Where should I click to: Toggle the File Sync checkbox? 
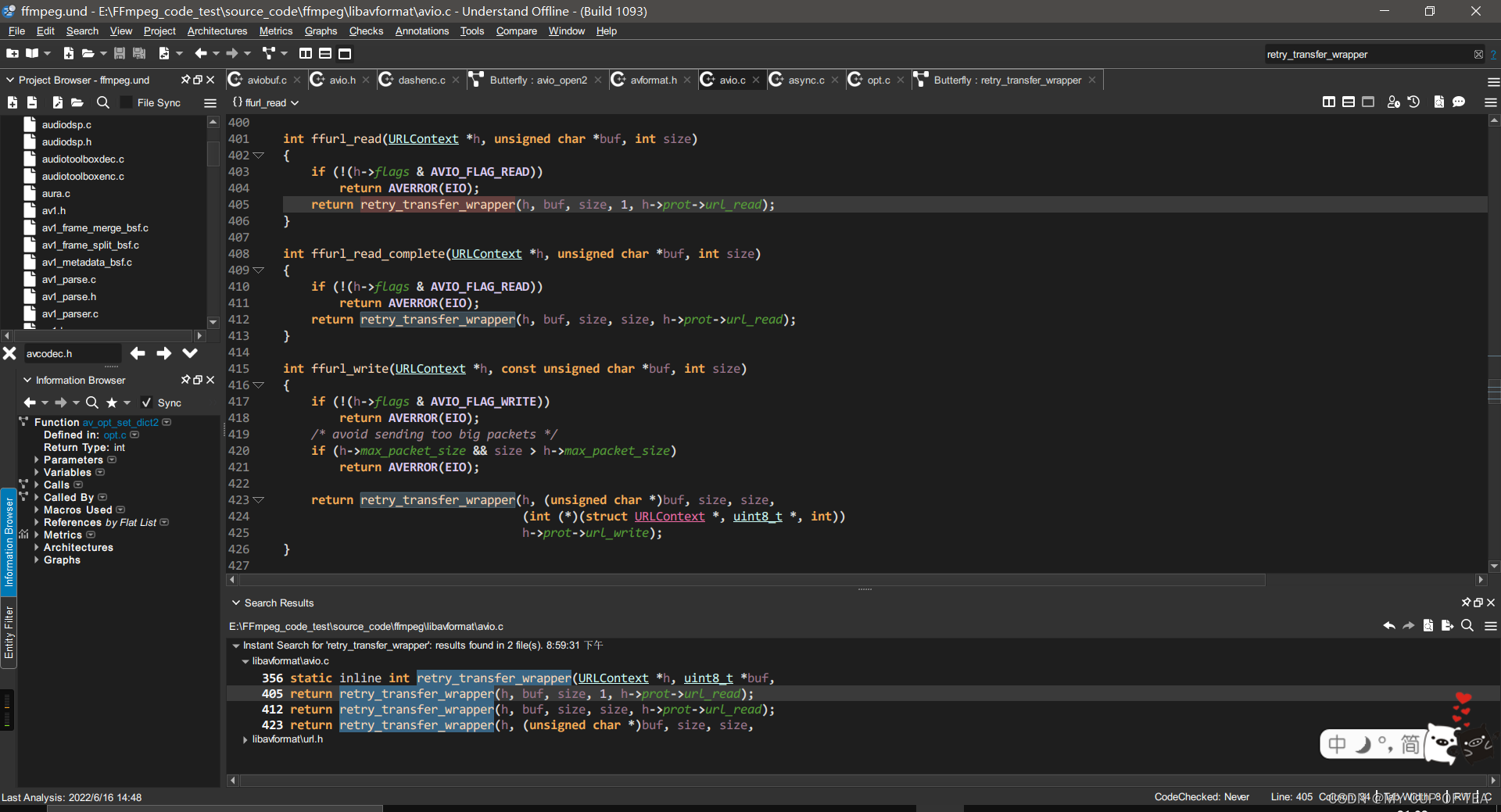coord(126,102)
